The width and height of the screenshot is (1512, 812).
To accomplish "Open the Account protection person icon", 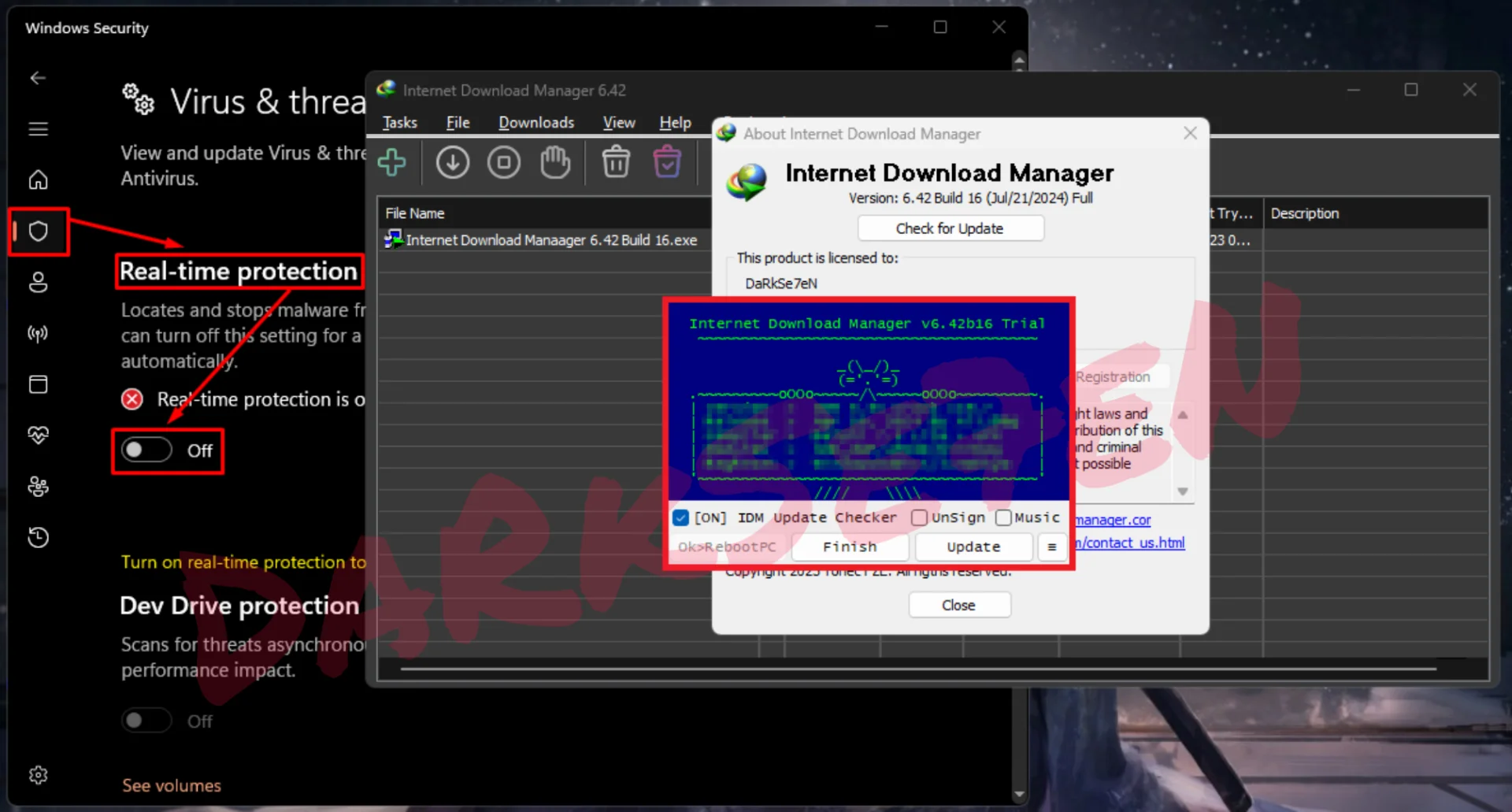I will click(x=38, y=282).
